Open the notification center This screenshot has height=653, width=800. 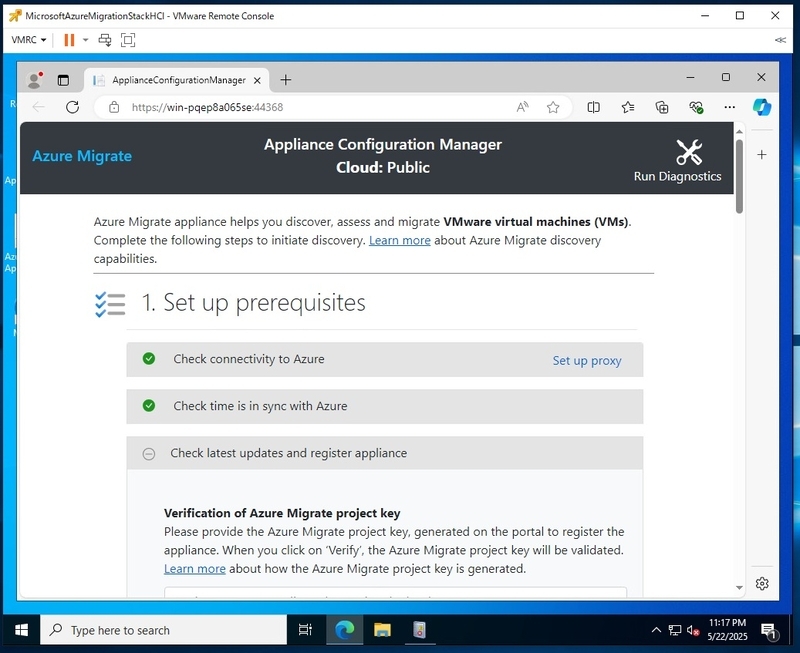pos(769,631)
